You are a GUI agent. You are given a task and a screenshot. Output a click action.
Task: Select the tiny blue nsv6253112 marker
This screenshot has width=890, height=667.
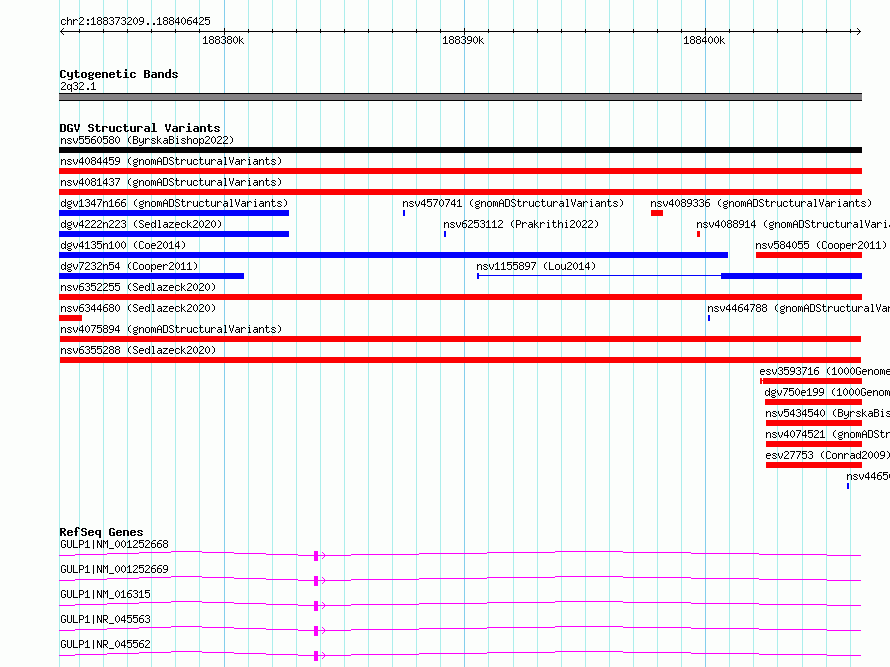pyautogui.click(x=445, y=234)
